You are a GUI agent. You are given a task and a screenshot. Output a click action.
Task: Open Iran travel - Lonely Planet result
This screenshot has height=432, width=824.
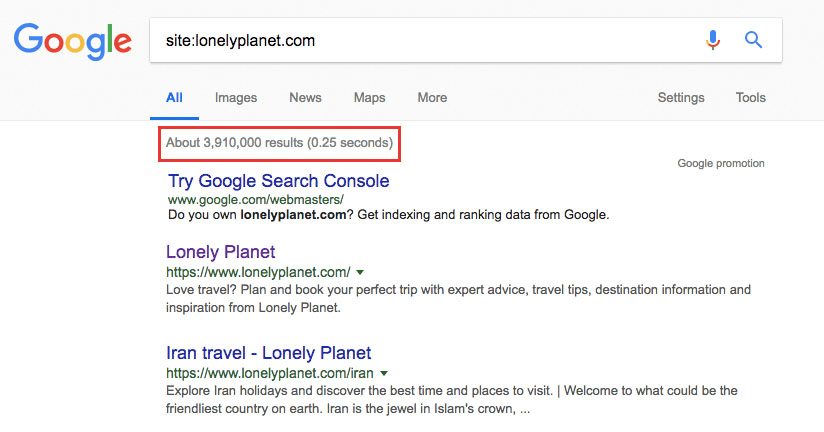point(269,353)
